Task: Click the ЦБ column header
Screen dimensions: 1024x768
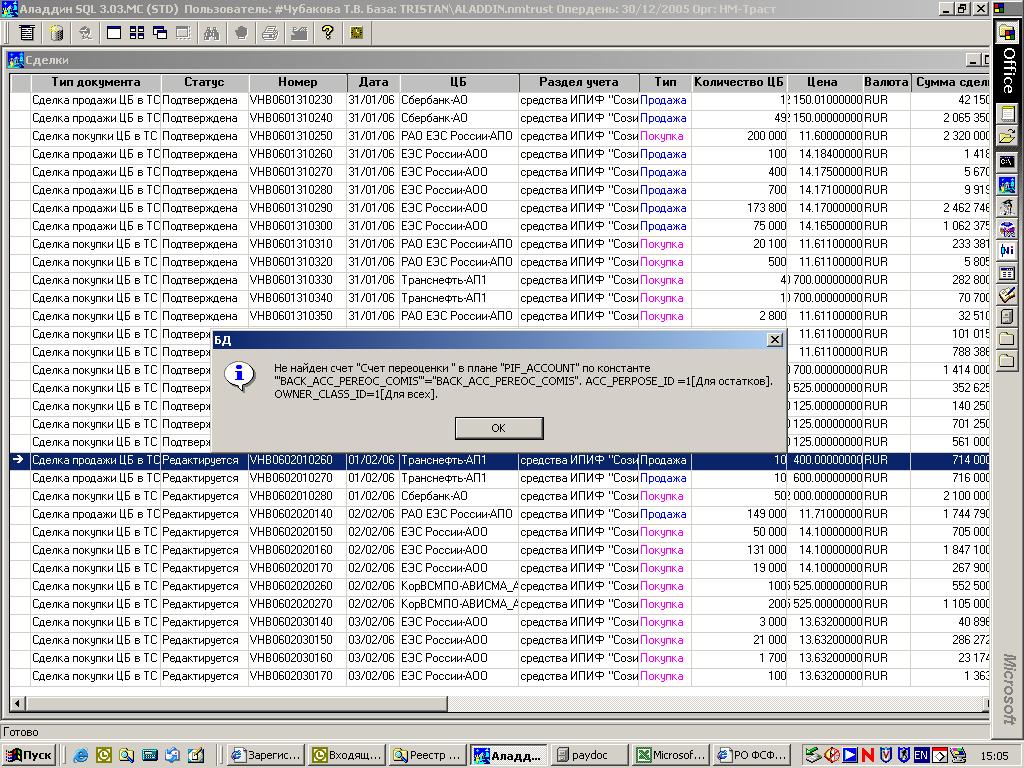Action: [459, 82]
